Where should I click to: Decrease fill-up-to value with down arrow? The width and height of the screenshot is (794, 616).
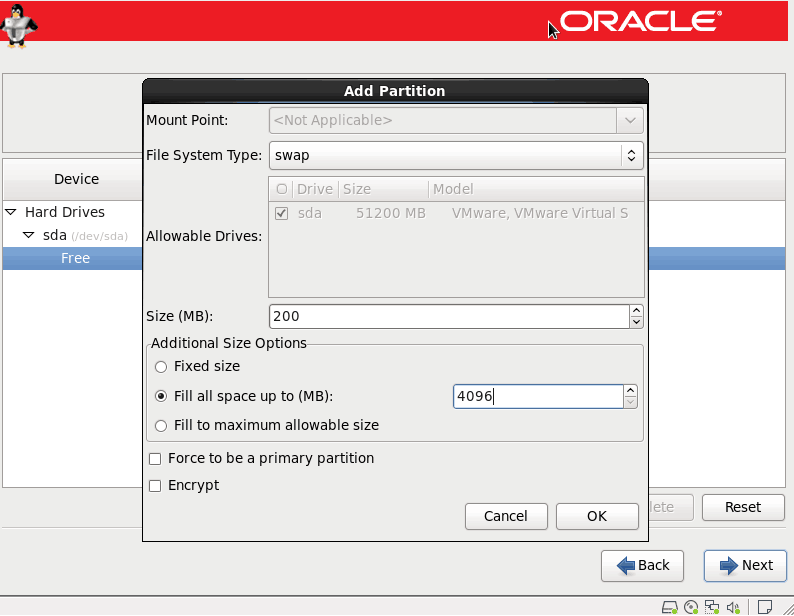point(630,402)
